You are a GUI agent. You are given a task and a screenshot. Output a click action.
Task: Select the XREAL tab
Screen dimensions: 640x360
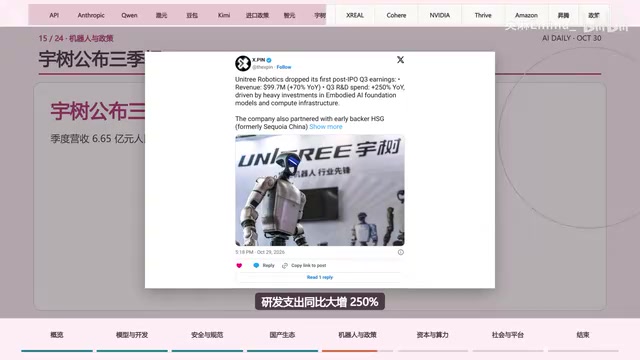[x=355, y=15]
